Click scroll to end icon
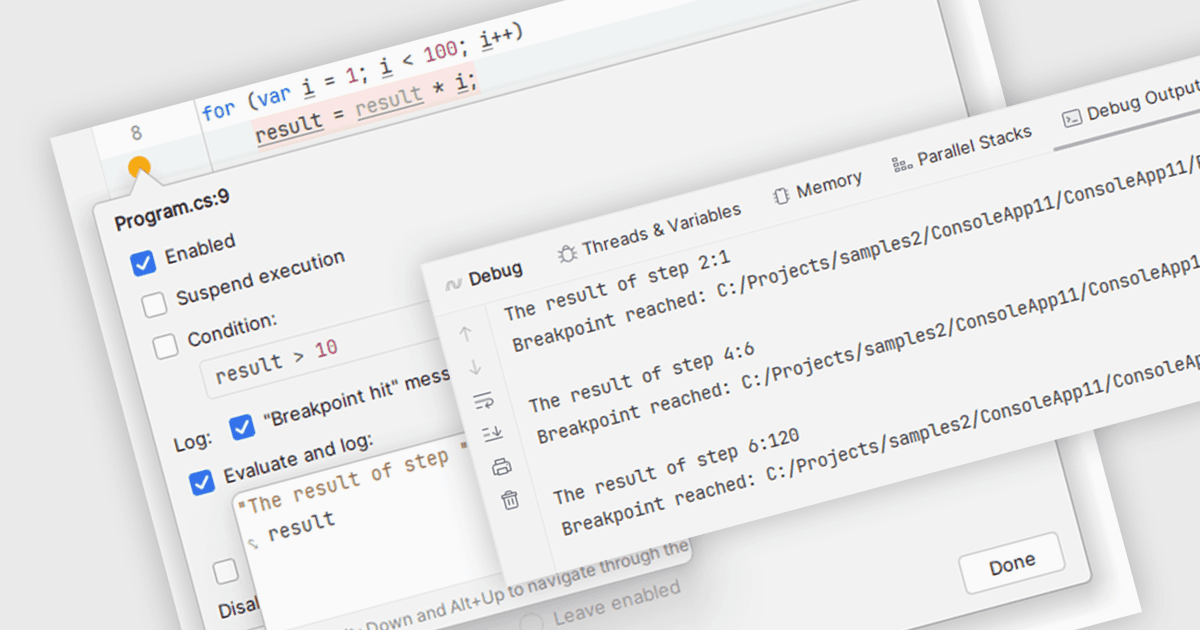The image size is (1200, 630). (x=492, y=433)
